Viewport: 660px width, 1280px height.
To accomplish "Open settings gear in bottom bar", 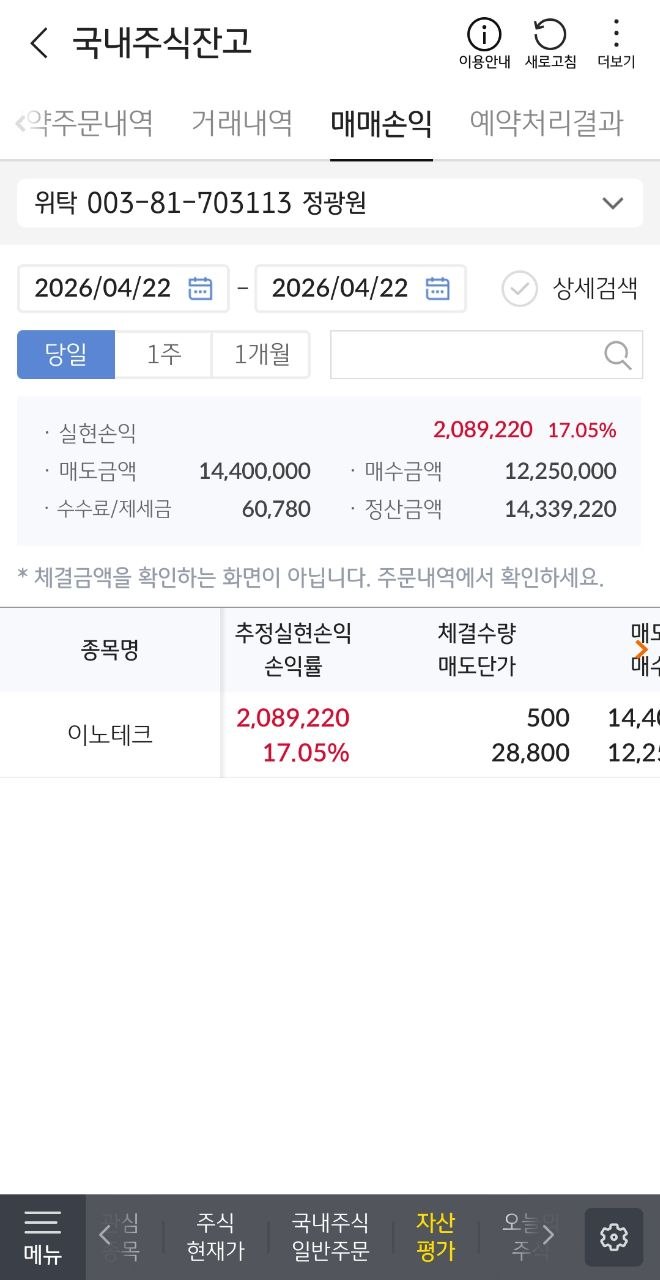I will click(x=613, y=1237).
